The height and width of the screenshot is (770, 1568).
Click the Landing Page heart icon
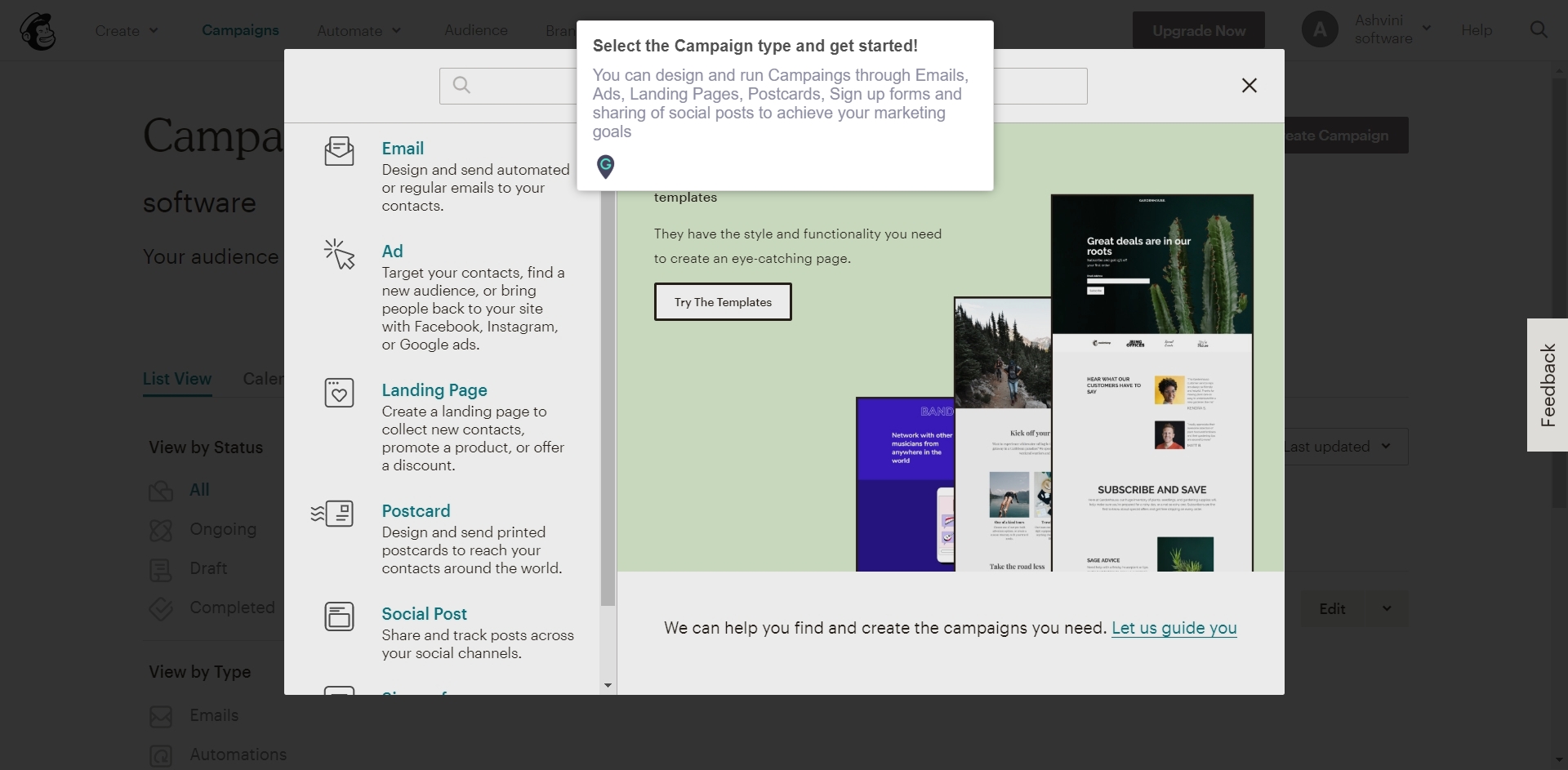point(339,393)
